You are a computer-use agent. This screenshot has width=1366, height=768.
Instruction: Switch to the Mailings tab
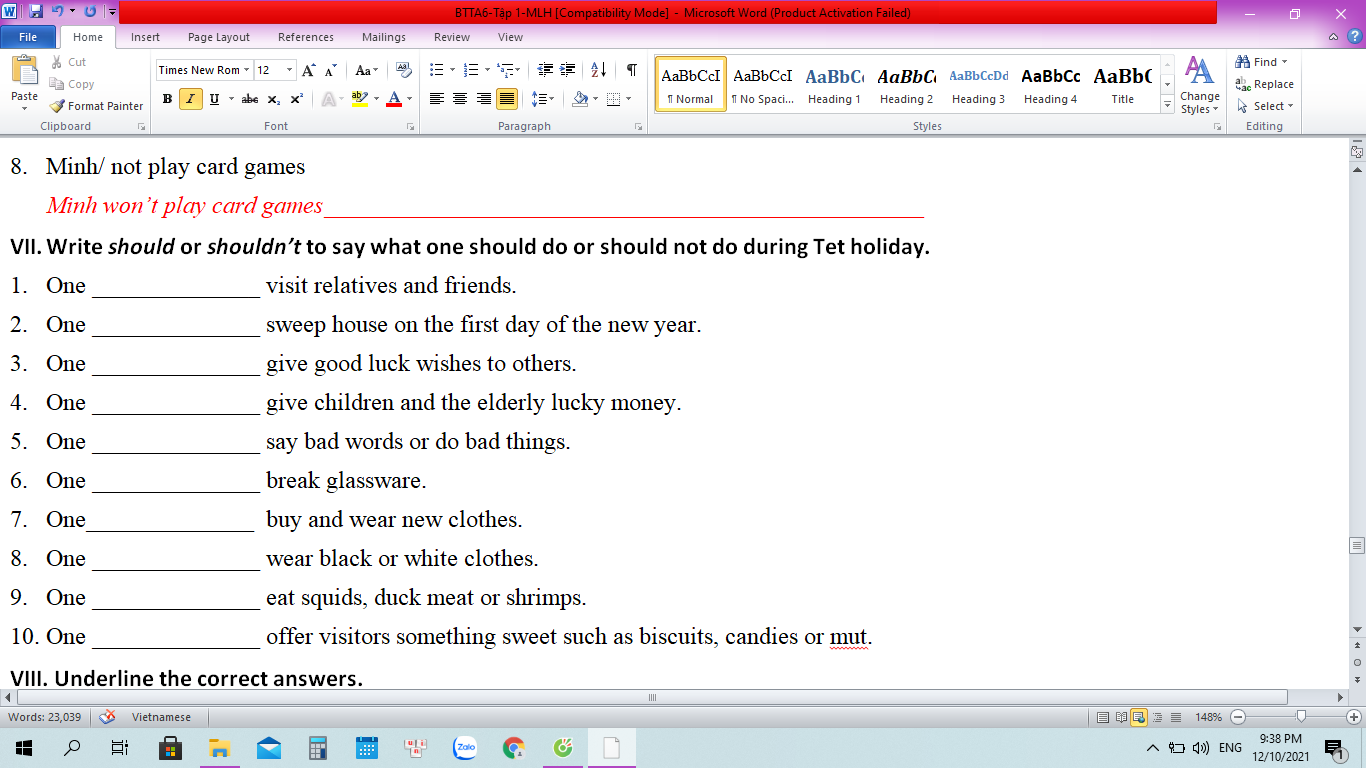click(x=384, y=37)
